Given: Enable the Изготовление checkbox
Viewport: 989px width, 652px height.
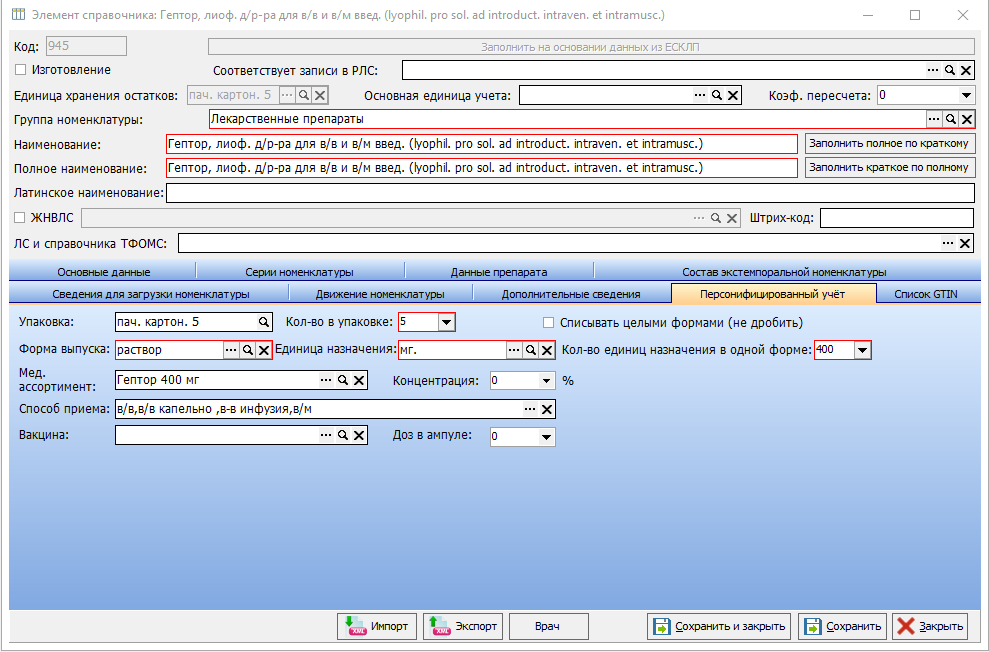Looking at the screenshot, I should [20, 70].
